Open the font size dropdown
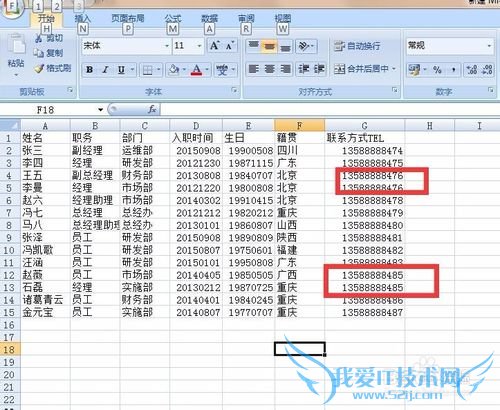The width and height of the screenshot is (500, 410). click(199, 46)
